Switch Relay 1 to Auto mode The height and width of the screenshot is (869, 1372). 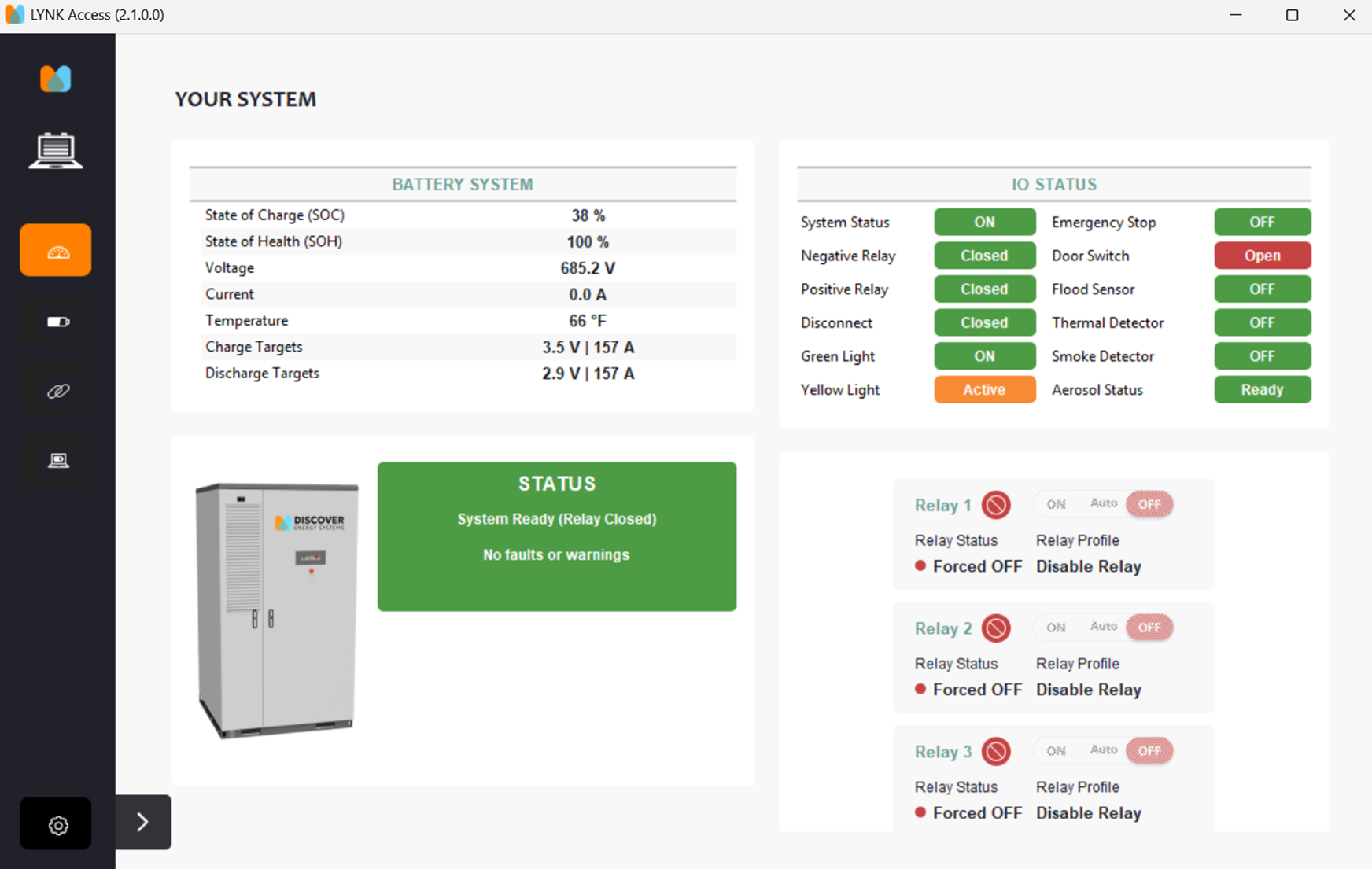click(x=1103, y=503)
